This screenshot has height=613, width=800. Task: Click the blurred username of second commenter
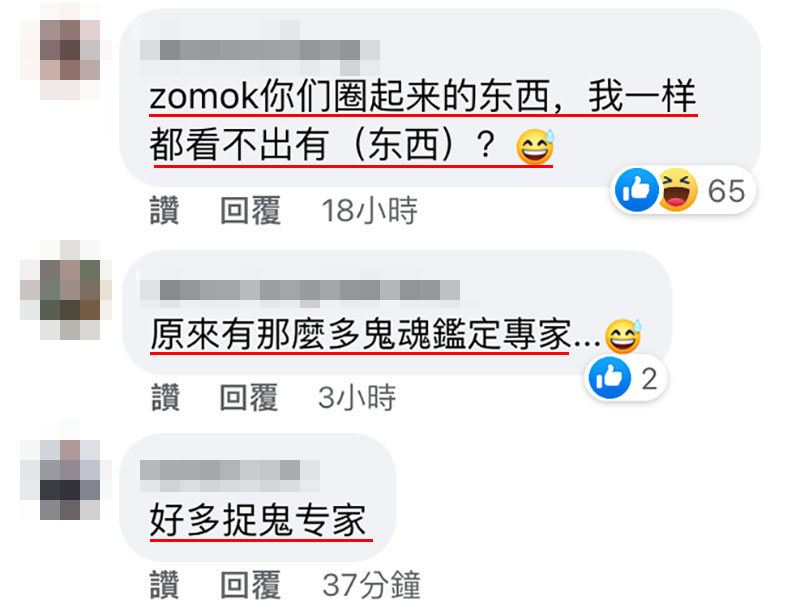click(x=300, y=290)
